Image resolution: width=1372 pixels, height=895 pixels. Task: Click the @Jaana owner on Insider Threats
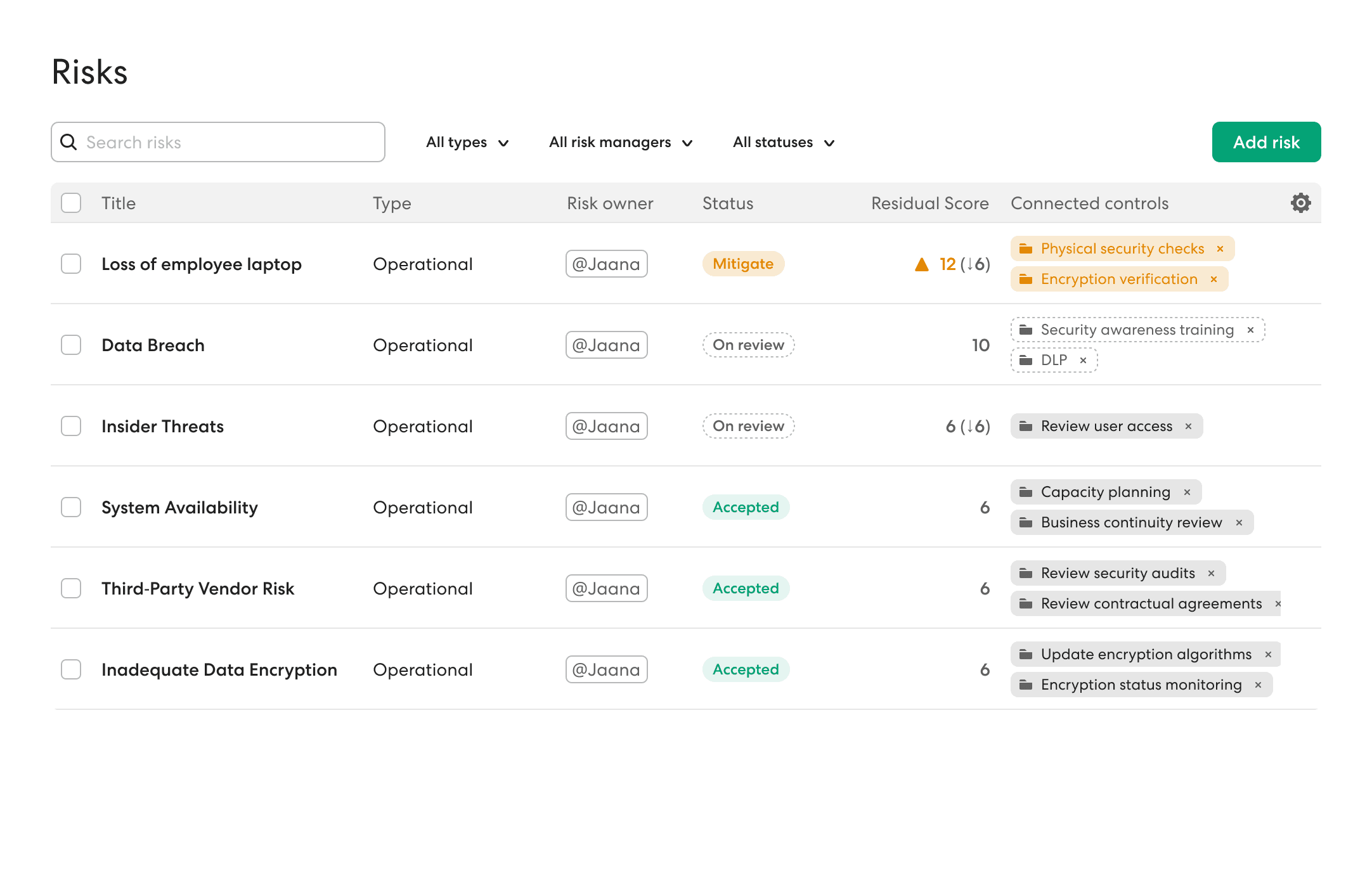[x=606, y=426]
